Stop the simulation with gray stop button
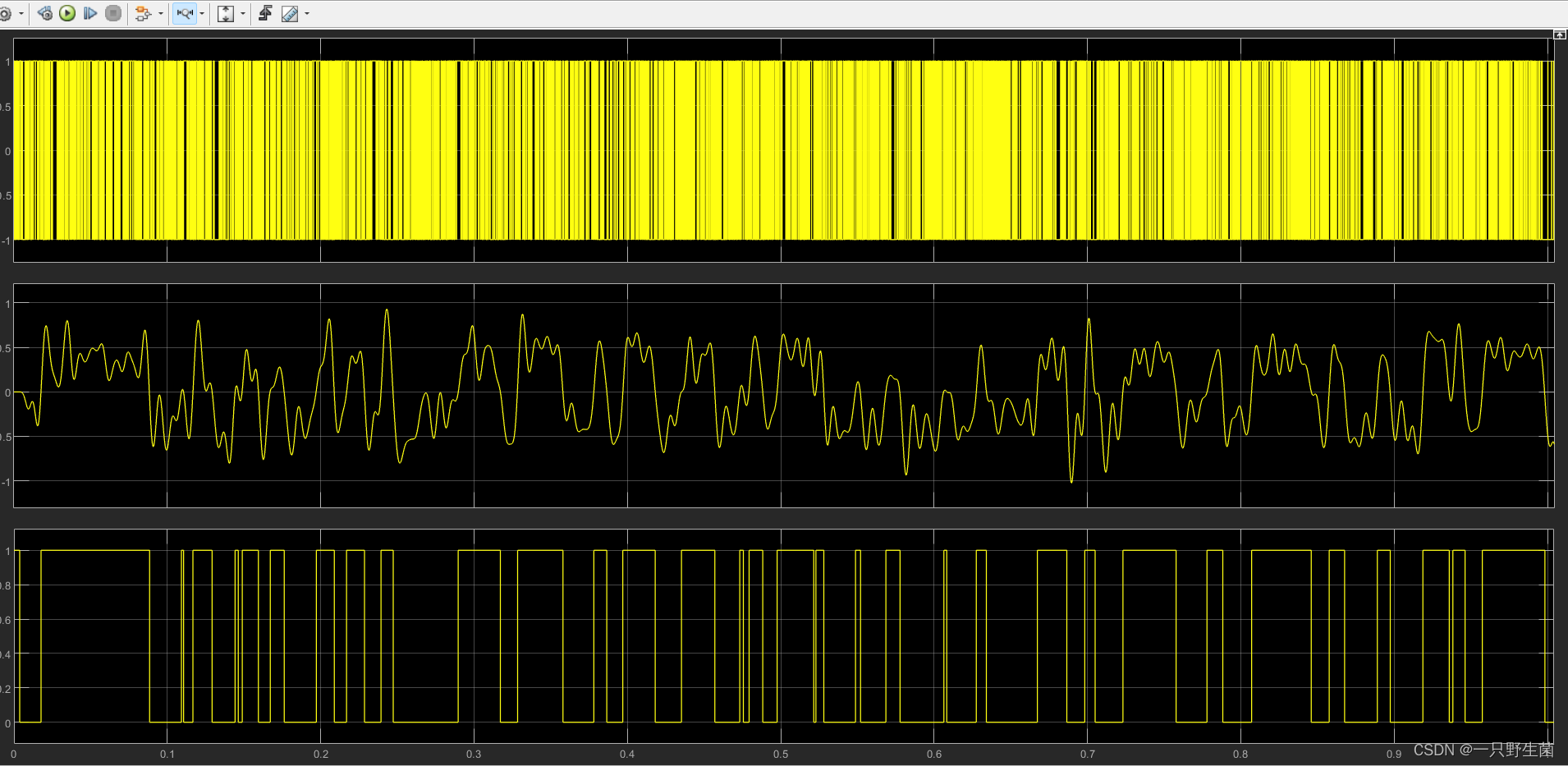The image size is (1568, 766). tap(113, 13)
